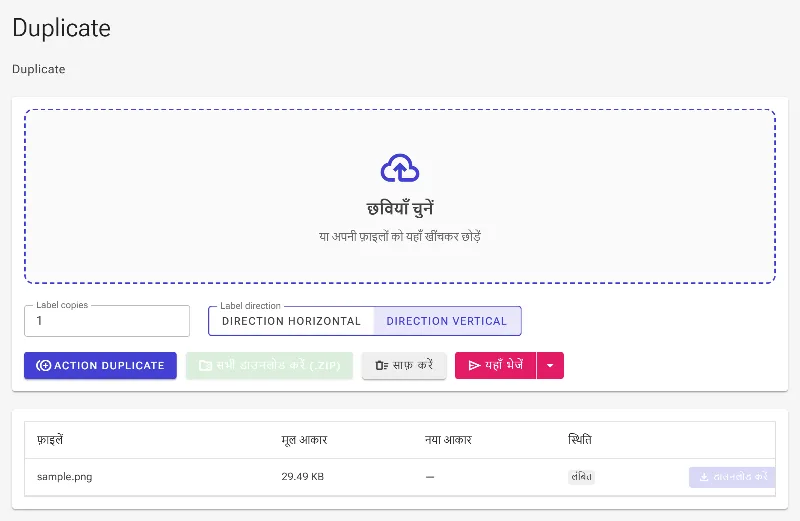Click the sample.png file name
This screenshot has height=521, width=800.
click(65, 477)
